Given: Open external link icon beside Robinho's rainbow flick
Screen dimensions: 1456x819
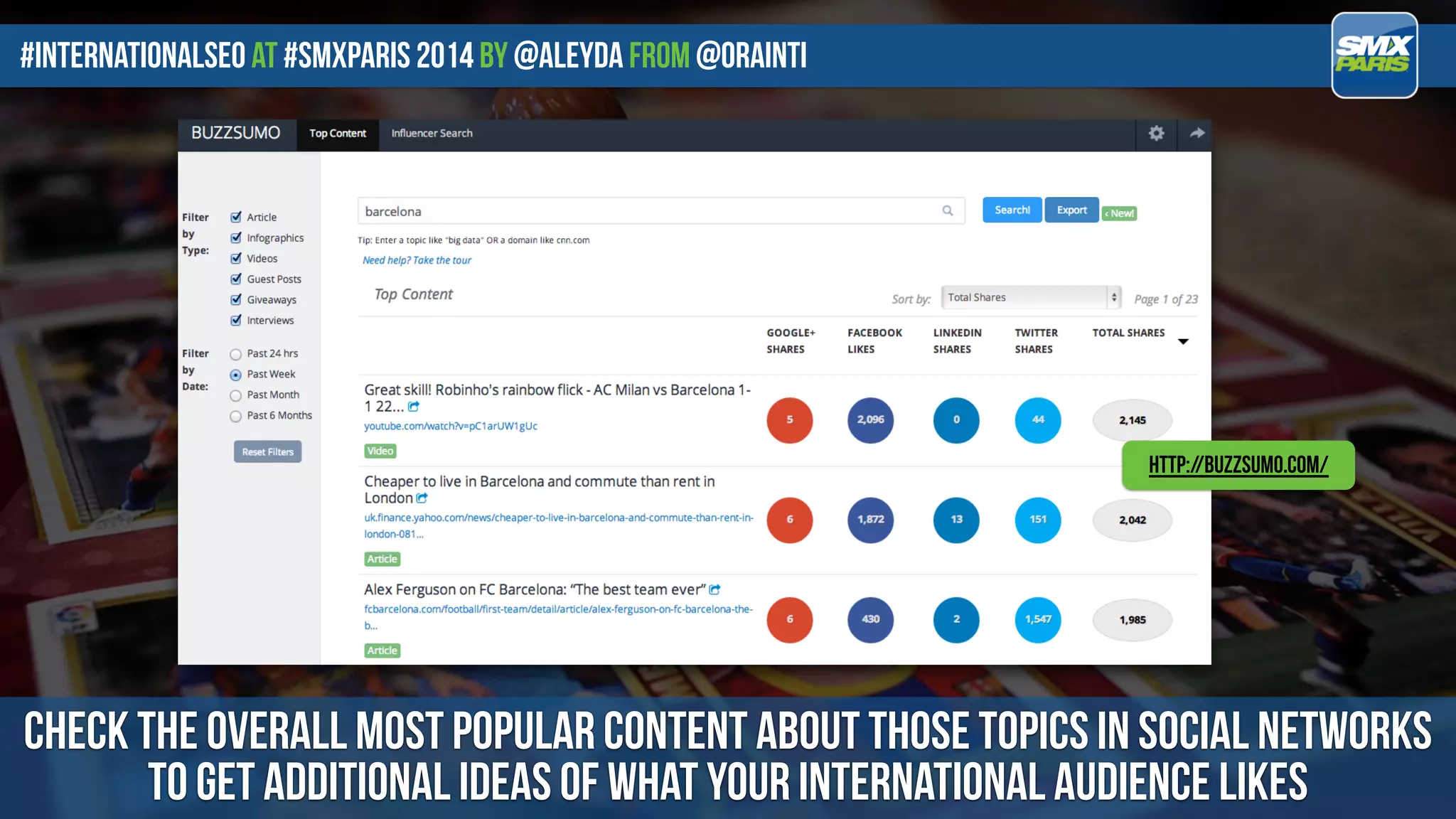Looking at the screenshot, I should click(x=414, y=407).
